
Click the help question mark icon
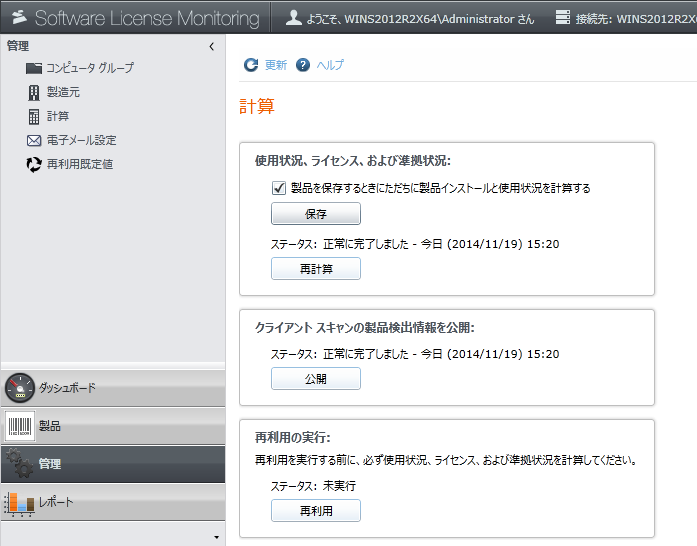click(303, 65)
